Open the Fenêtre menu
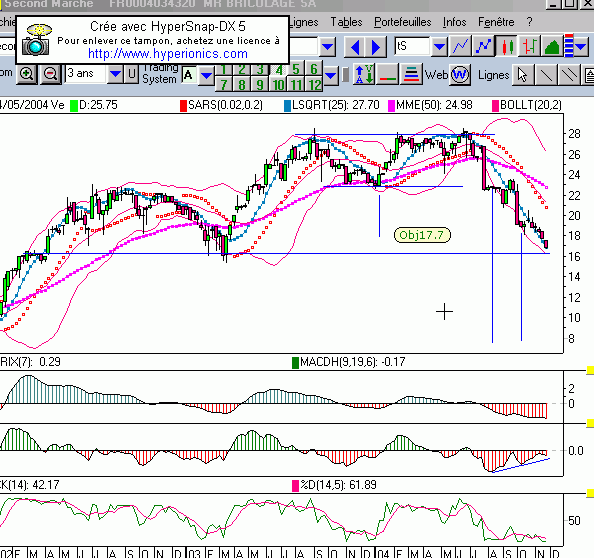Screen dimensions: 594x558 496,22
